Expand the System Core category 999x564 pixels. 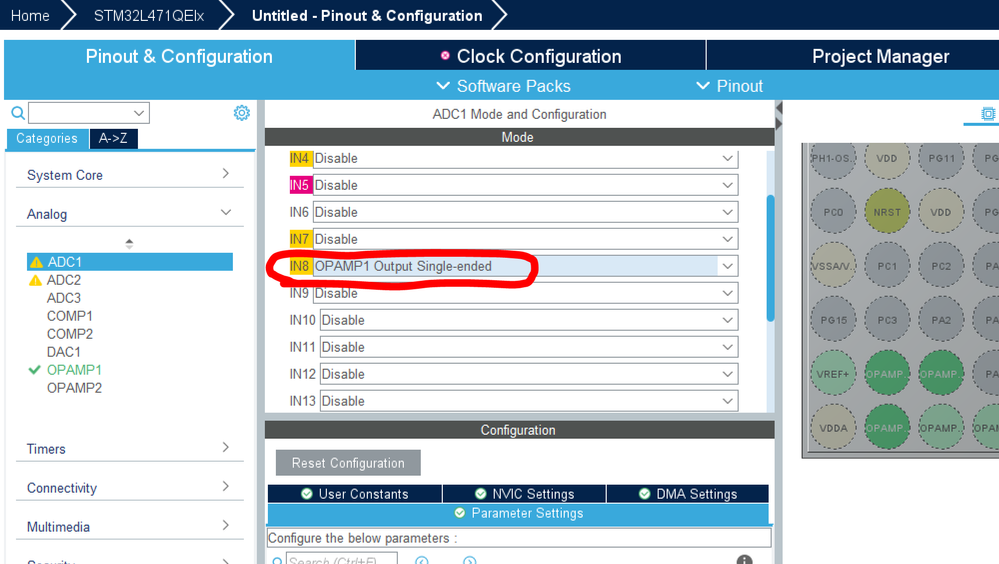[129, 175]
